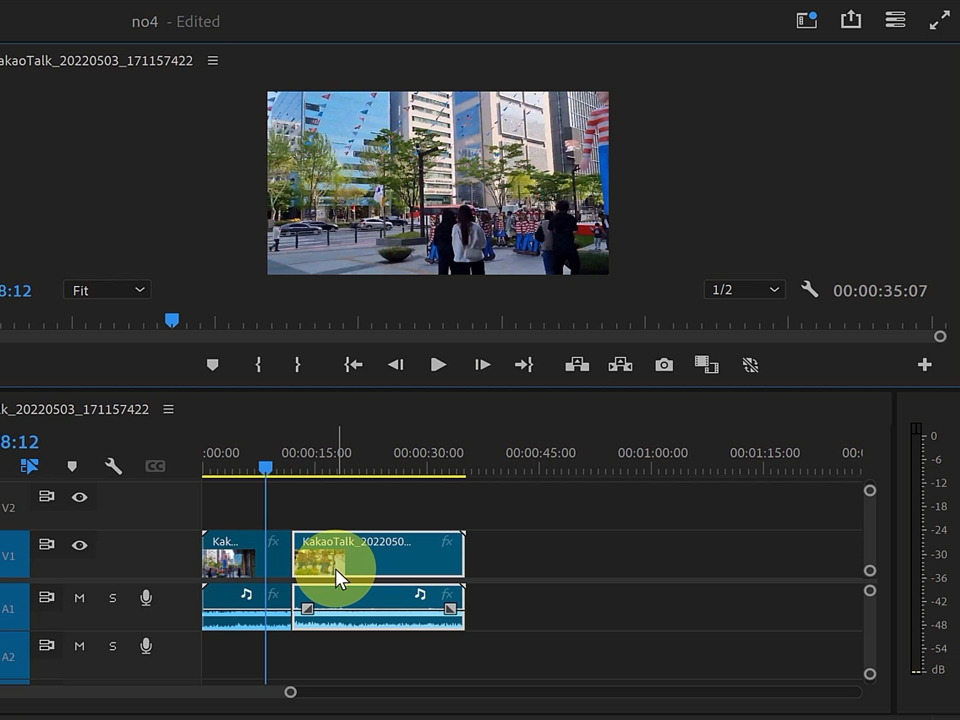Open the Fit zoom level dropdown

(x=107, y=290)
